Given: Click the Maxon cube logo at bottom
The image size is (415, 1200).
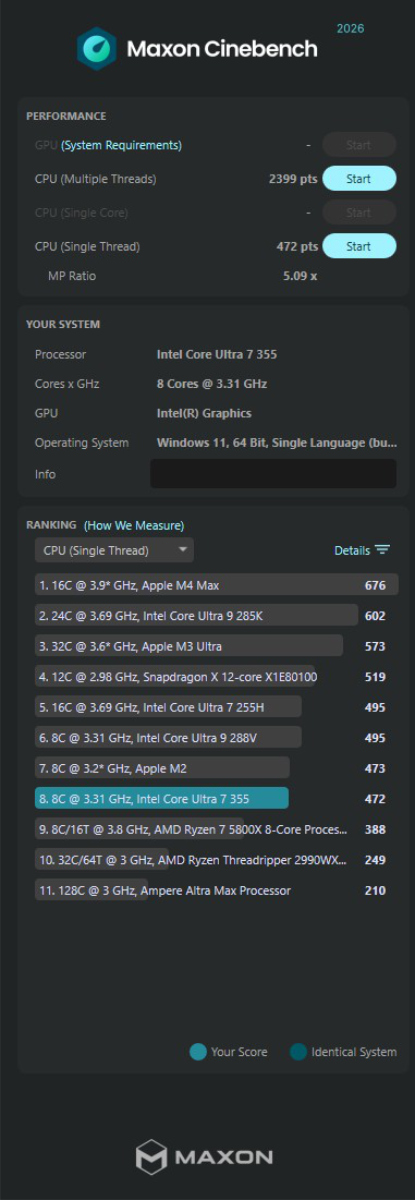Looking at the screenshot, I should pyautogui.click(x=151, y=1156).
